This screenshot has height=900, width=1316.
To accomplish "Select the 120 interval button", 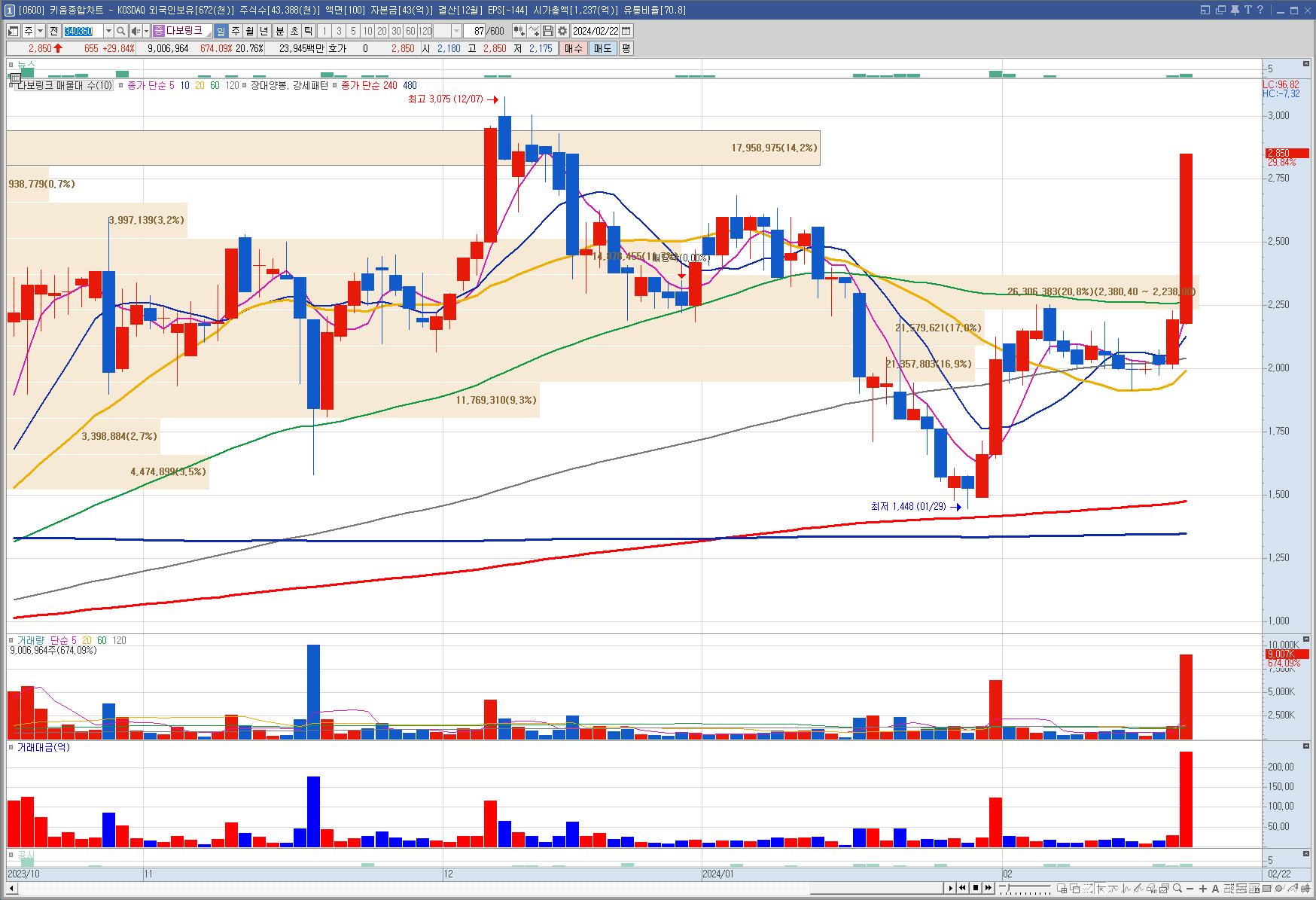I will pos(425,31).
